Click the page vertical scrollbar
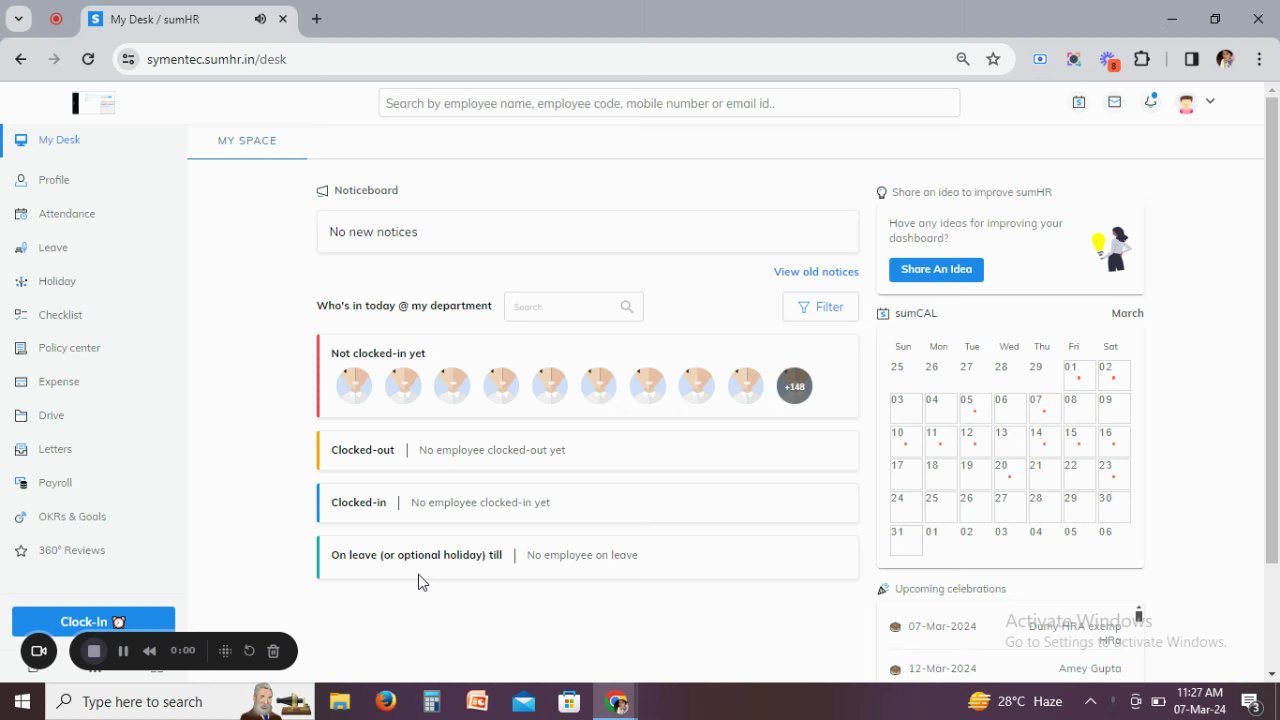1280x720 pixels. [1272, 330]
